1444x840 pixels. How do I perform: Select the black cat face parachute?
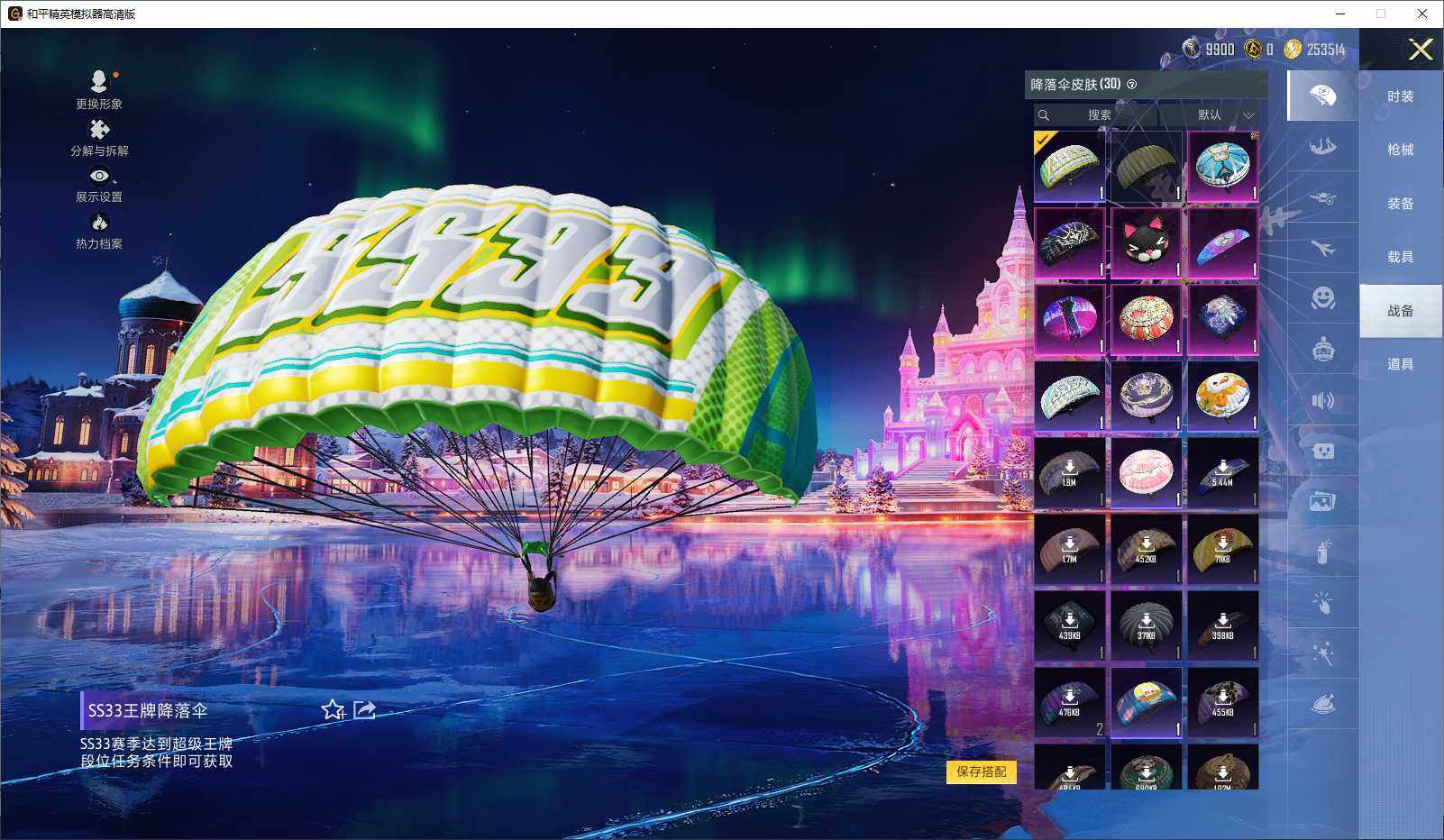(x=1147, y=243)
